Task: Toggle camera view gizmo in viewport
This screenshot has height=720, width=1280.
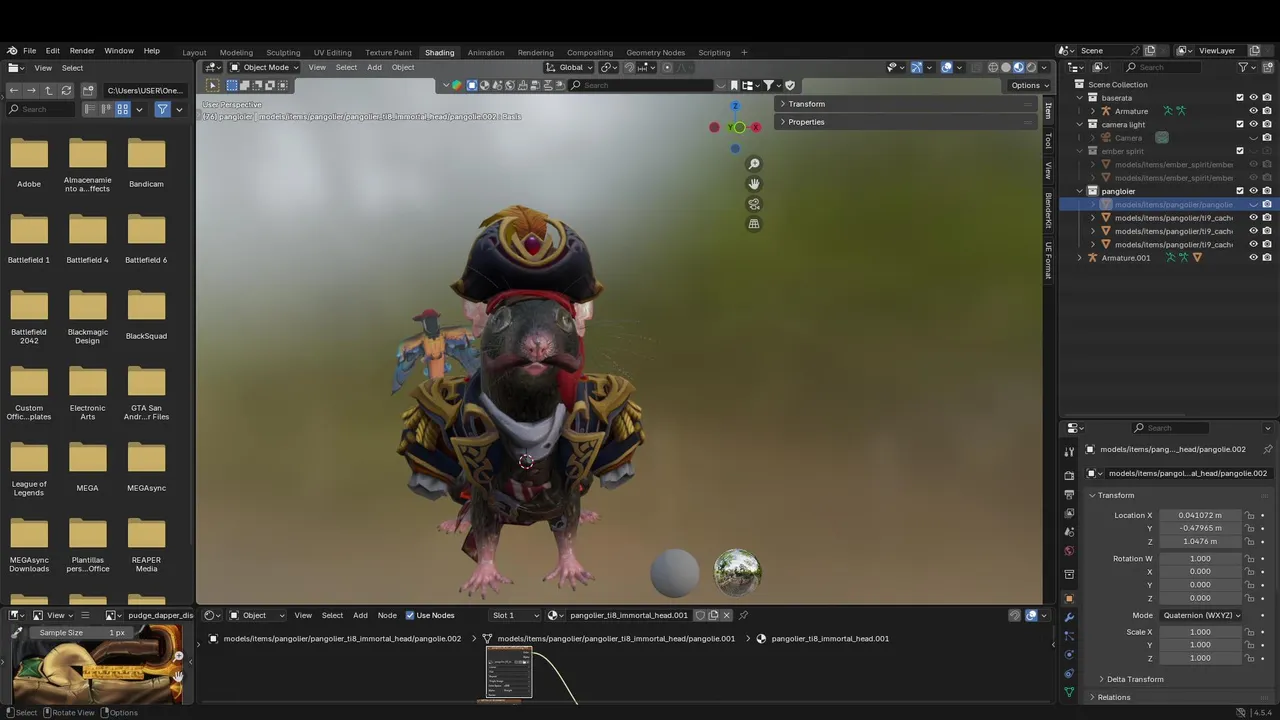Action: coord(754,204)
